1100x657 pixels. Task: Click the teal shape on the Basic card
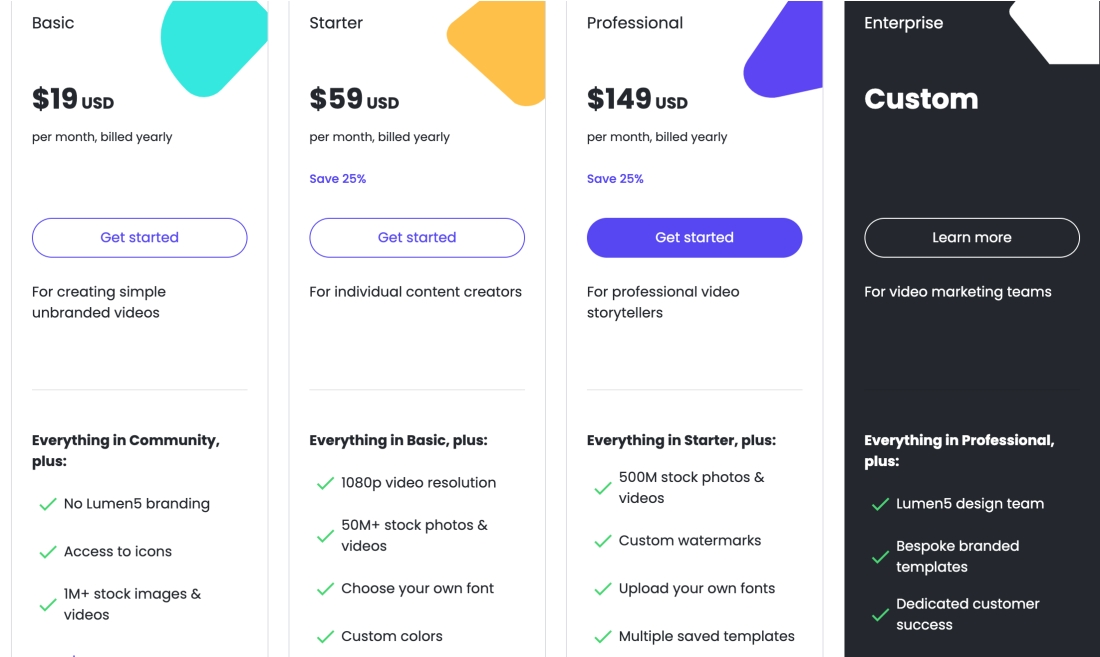tap(210, 46)
